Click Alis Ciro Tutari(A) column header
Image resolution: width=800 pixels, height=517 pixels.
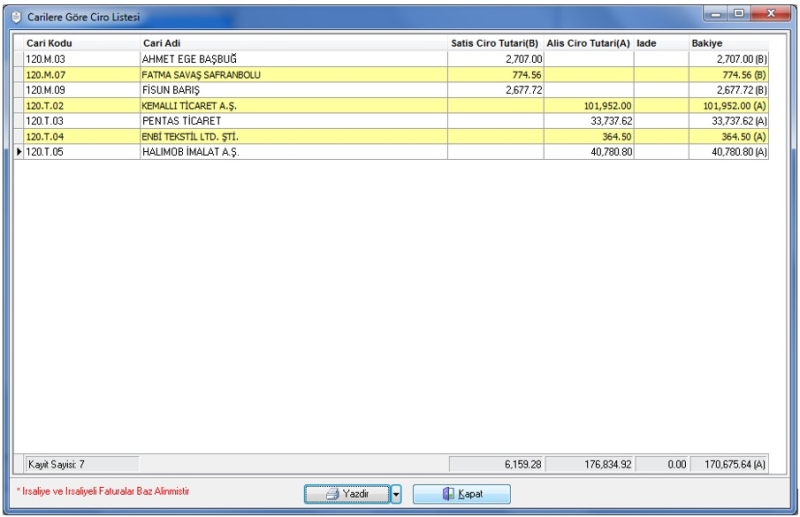pos(588,44)
